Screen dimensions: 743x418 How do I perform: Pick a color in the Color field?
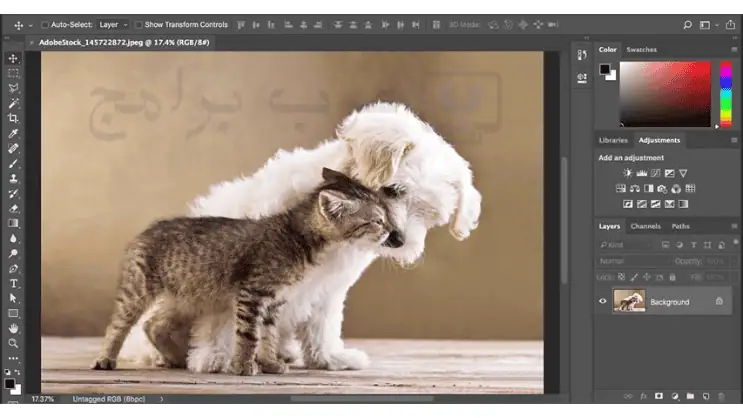665,94
